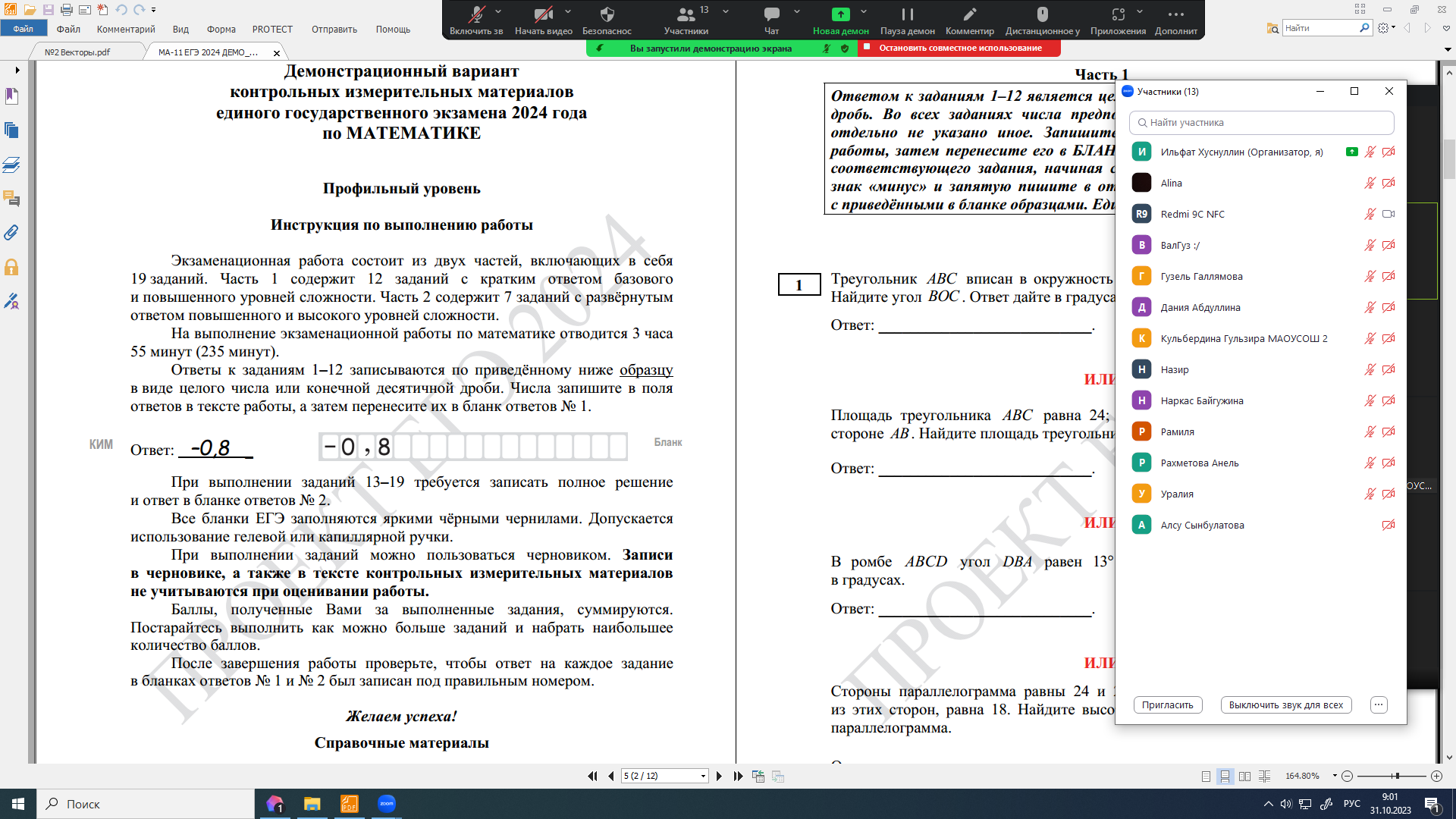Click the Найти участника search field
The width and height of the screenshot is (1456, 819).
(x=1262, y=122)
